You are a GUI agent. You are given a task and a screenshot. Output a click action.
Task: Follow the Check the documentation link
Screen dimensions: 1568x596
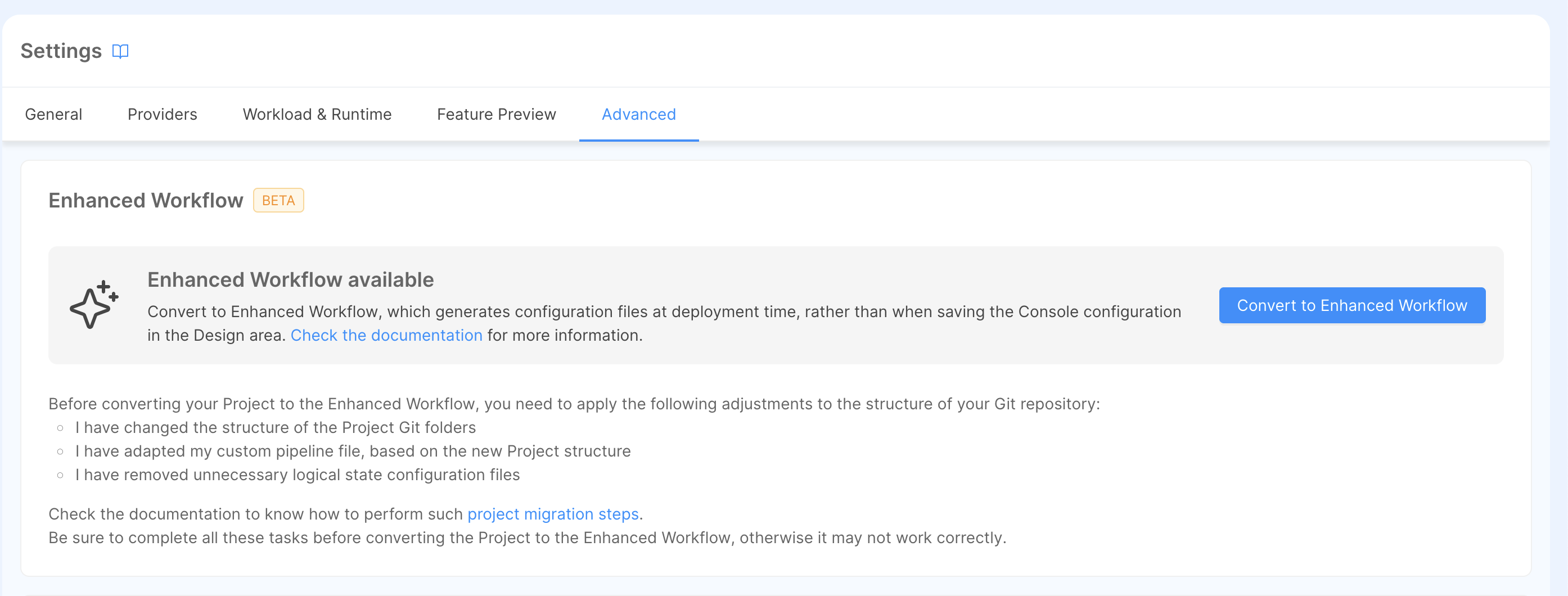pos(386,336)
